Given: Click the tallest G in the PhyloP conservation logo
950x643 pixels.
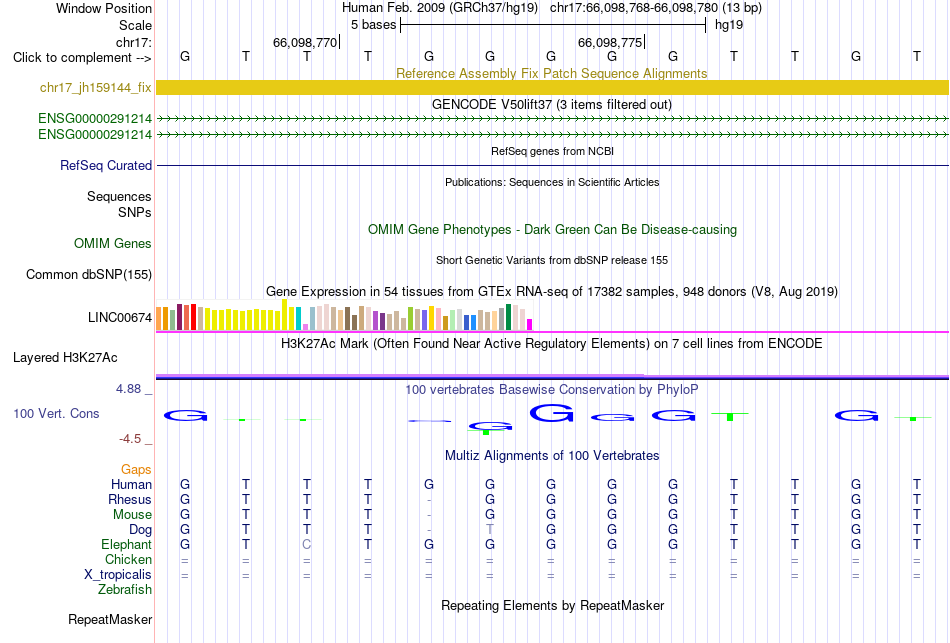Looking at the screenshot, I should coord(551,413).
